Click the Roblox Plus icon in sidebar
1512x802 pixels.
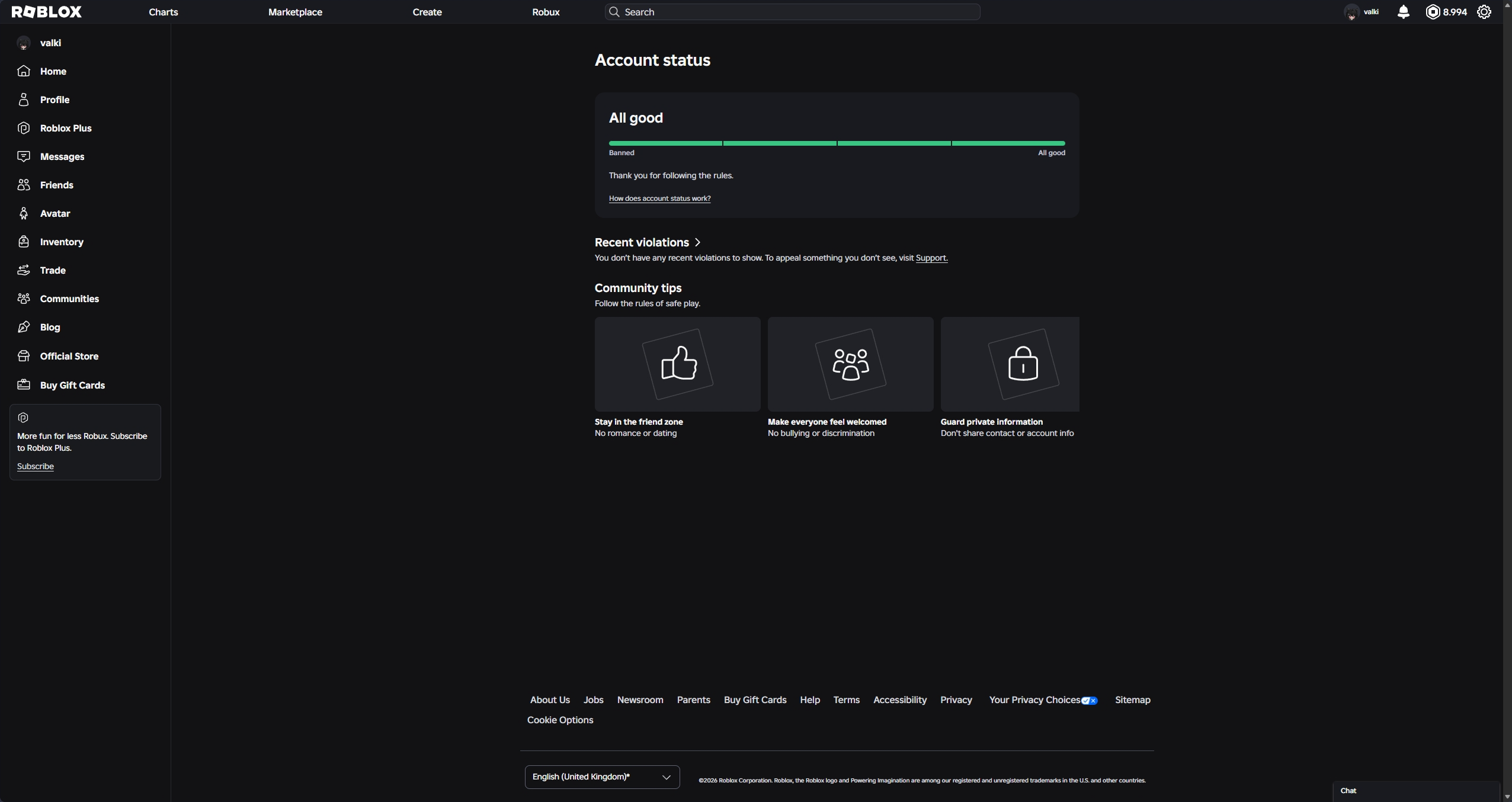(24, 128)
